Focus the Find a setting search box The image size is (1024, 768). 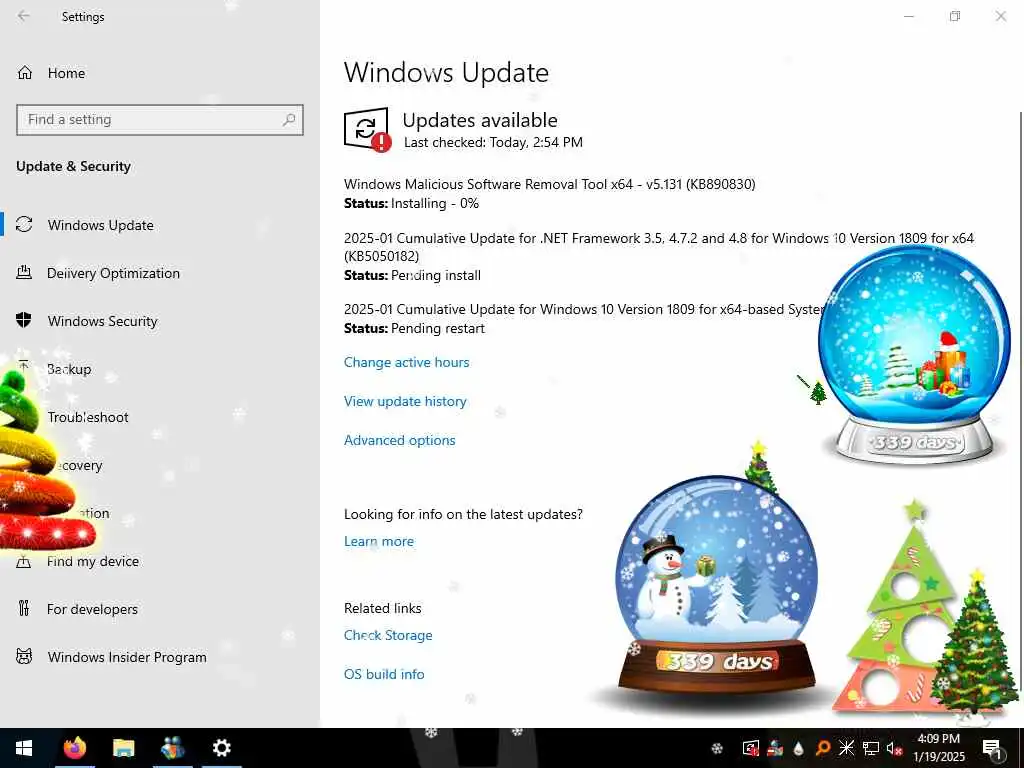click(159, 120)
